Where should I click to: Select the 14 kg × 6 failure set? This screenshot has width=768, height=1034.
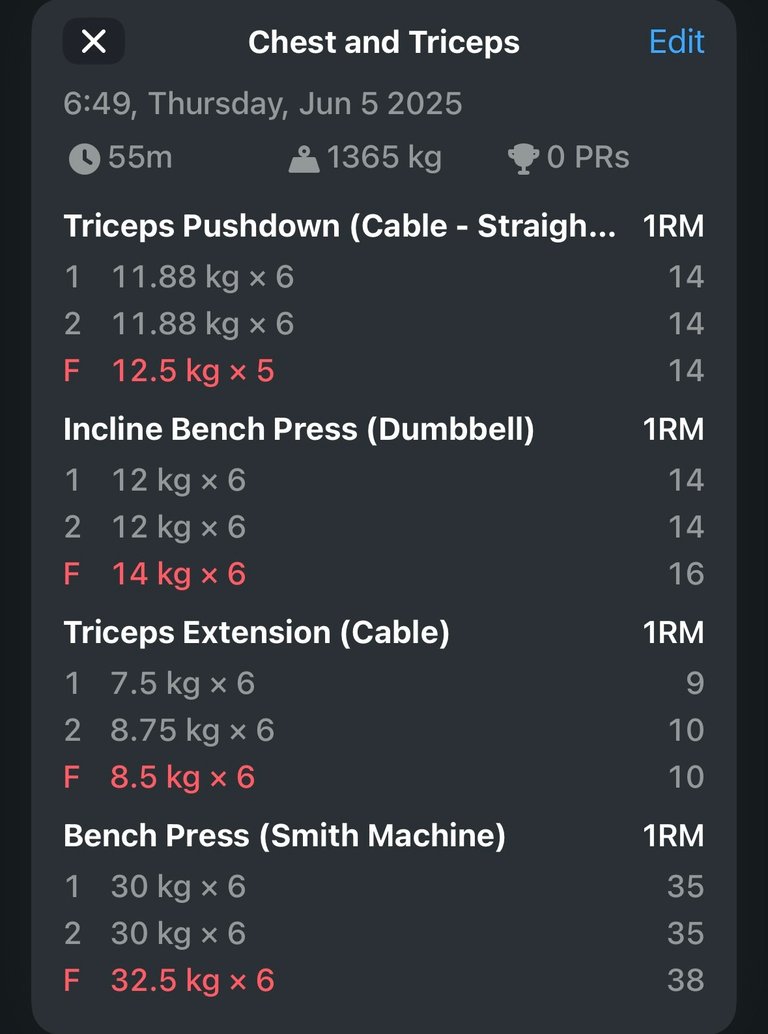tap(384, 574)
